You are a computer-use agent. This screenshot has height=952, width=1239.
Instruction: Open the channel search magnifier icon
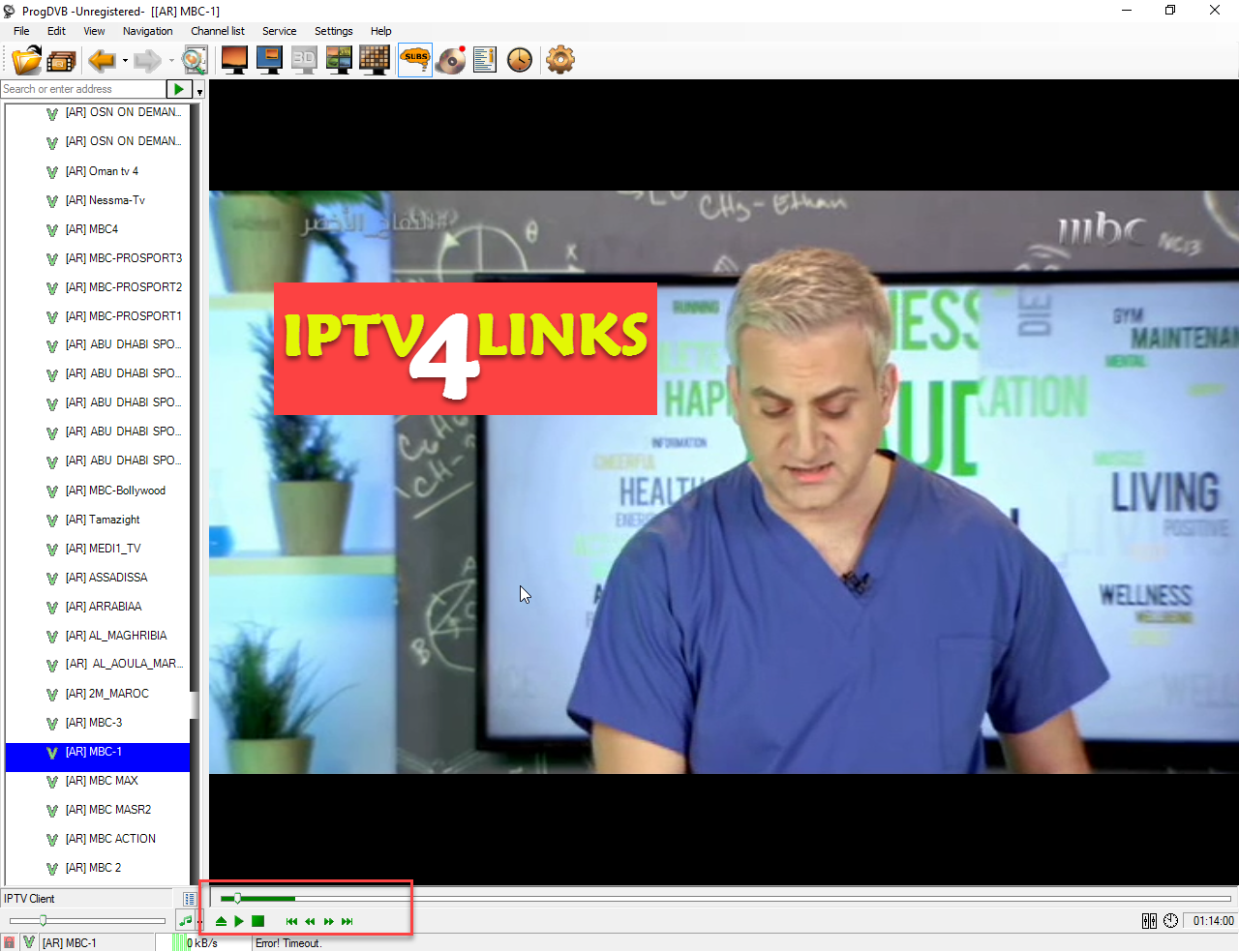point(195,60)
